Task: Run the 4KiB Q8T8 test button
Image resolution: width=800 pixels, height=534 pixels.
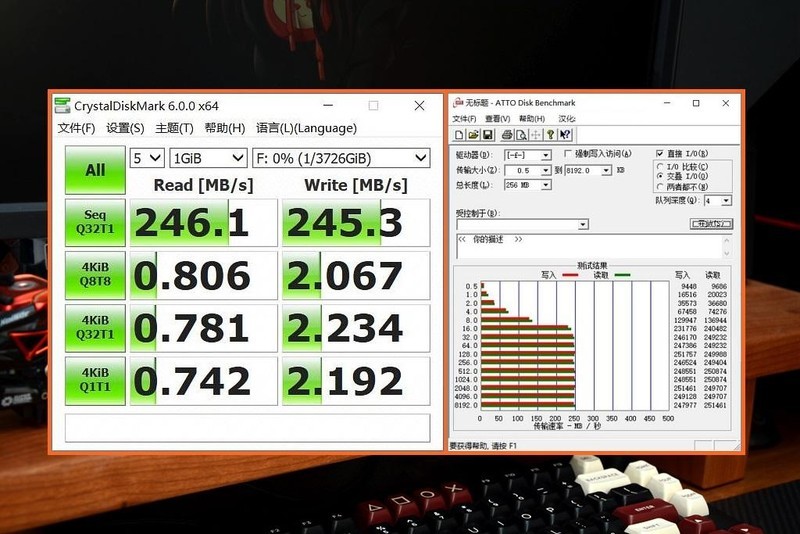Action: [95, 275]
